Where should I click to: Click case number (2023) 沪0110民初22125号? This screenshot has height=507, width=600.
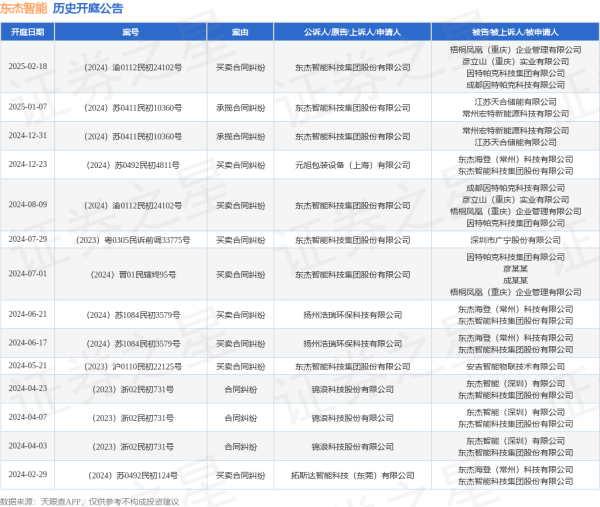(133, 367)
